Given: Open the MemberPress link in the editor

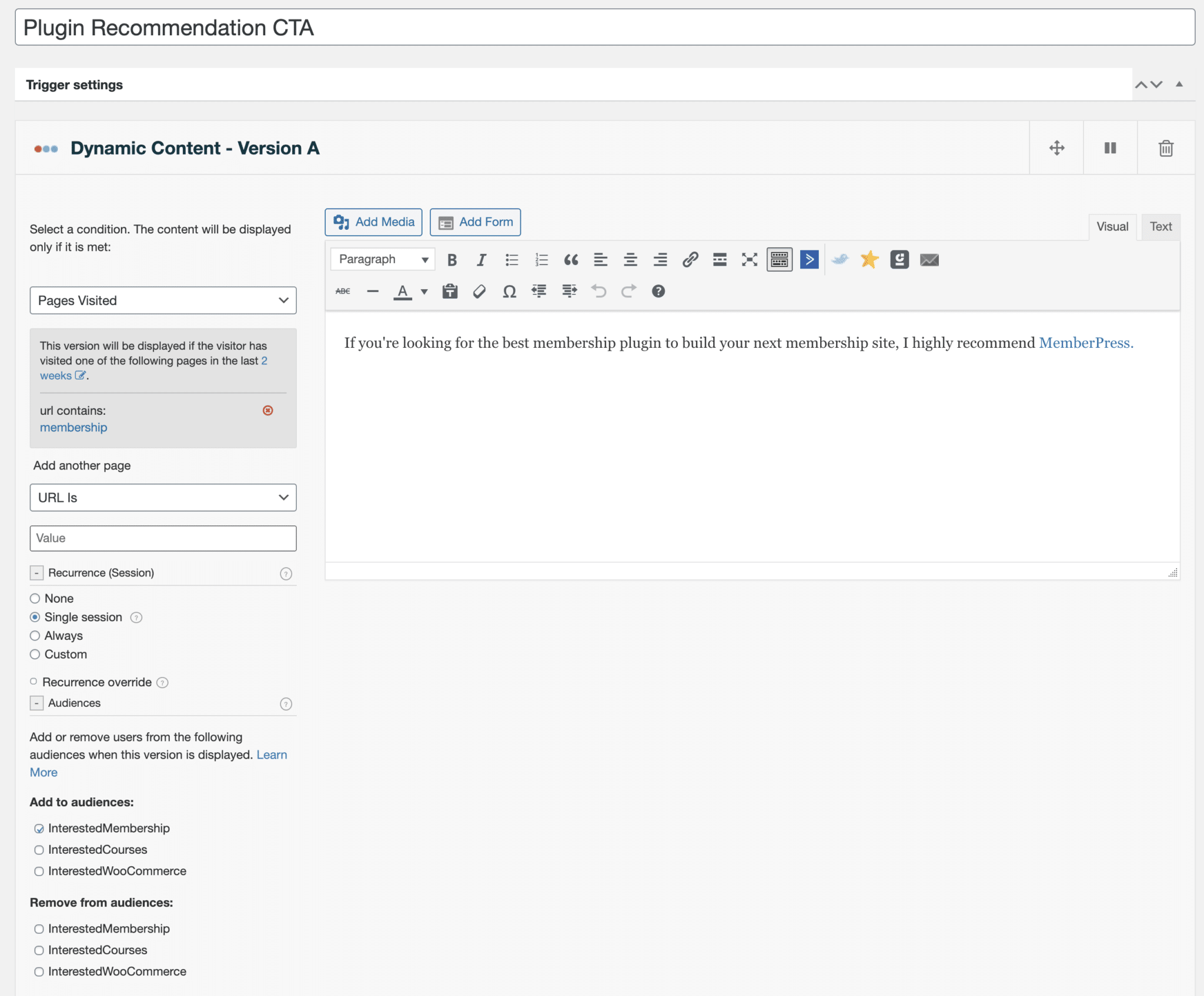Looking at the screenshot, I should coord(1085,343).
